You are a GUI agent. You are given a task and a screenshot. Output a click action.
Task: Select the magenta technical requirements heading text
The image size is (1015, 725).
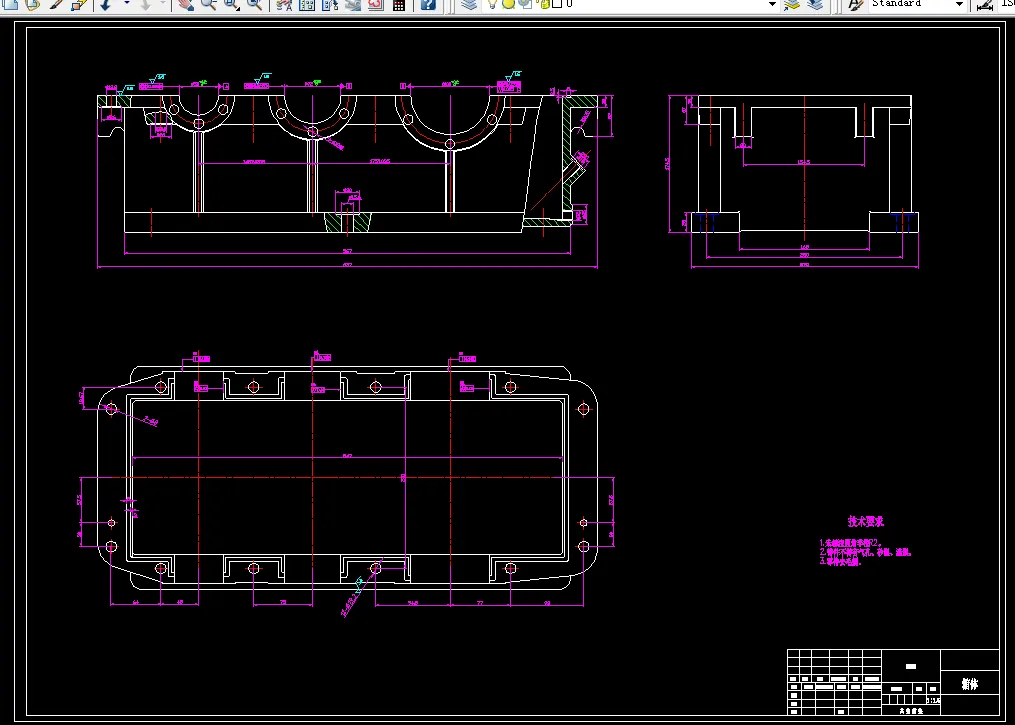[865, 522]
